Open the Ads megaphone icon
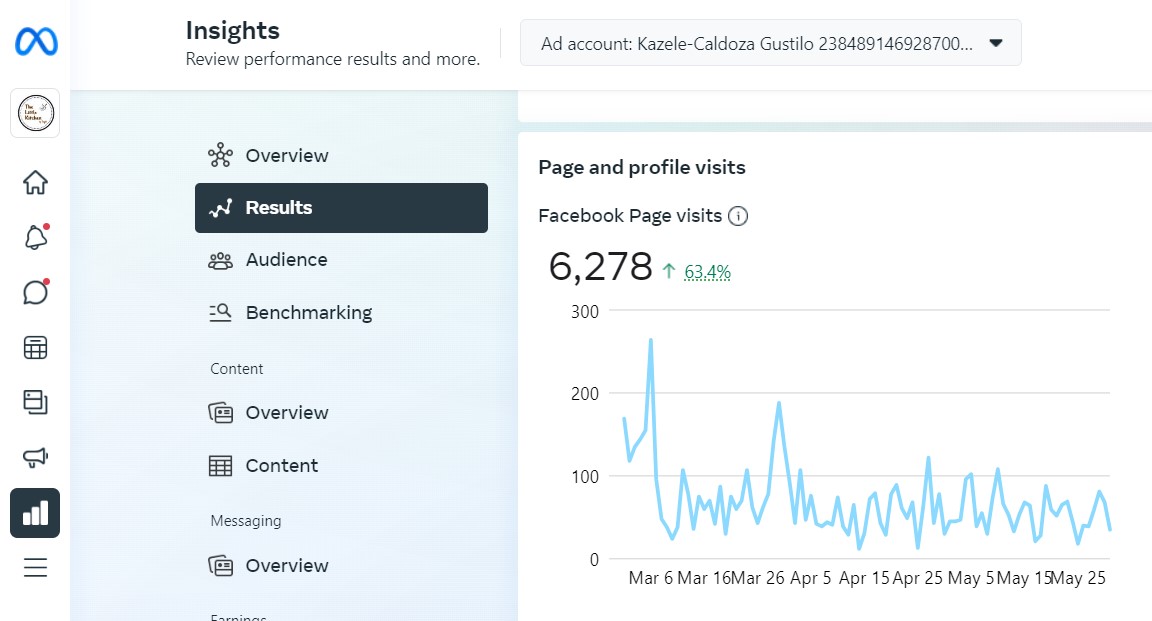 (35, 457)
